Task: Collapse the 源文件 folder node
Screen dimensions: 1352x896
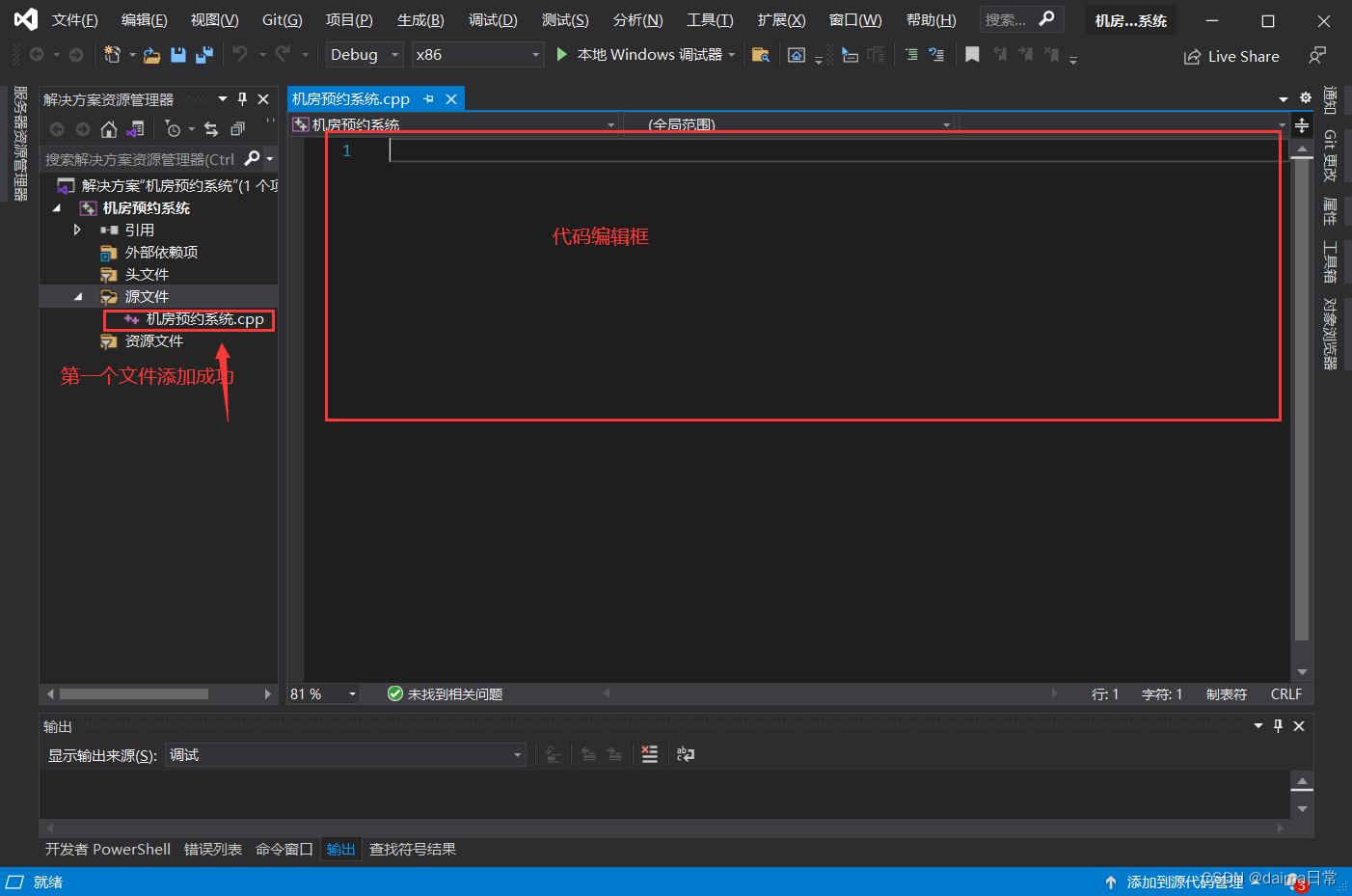Action: click(x=78, y=296)
